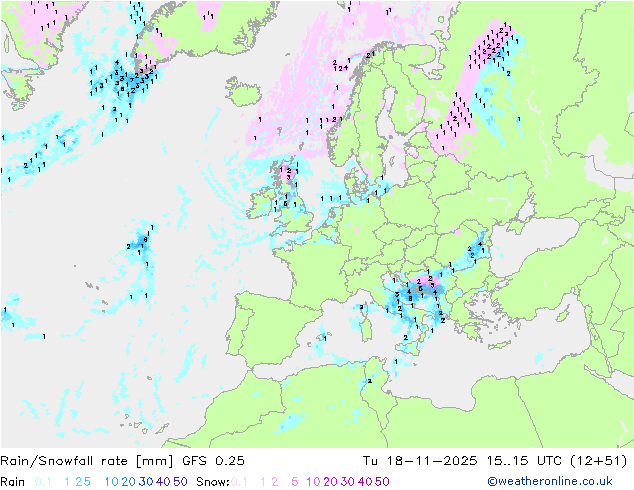
Task: Click the 'Snow:' legend label
Action: pyautogui.click(x=213, y=482)
